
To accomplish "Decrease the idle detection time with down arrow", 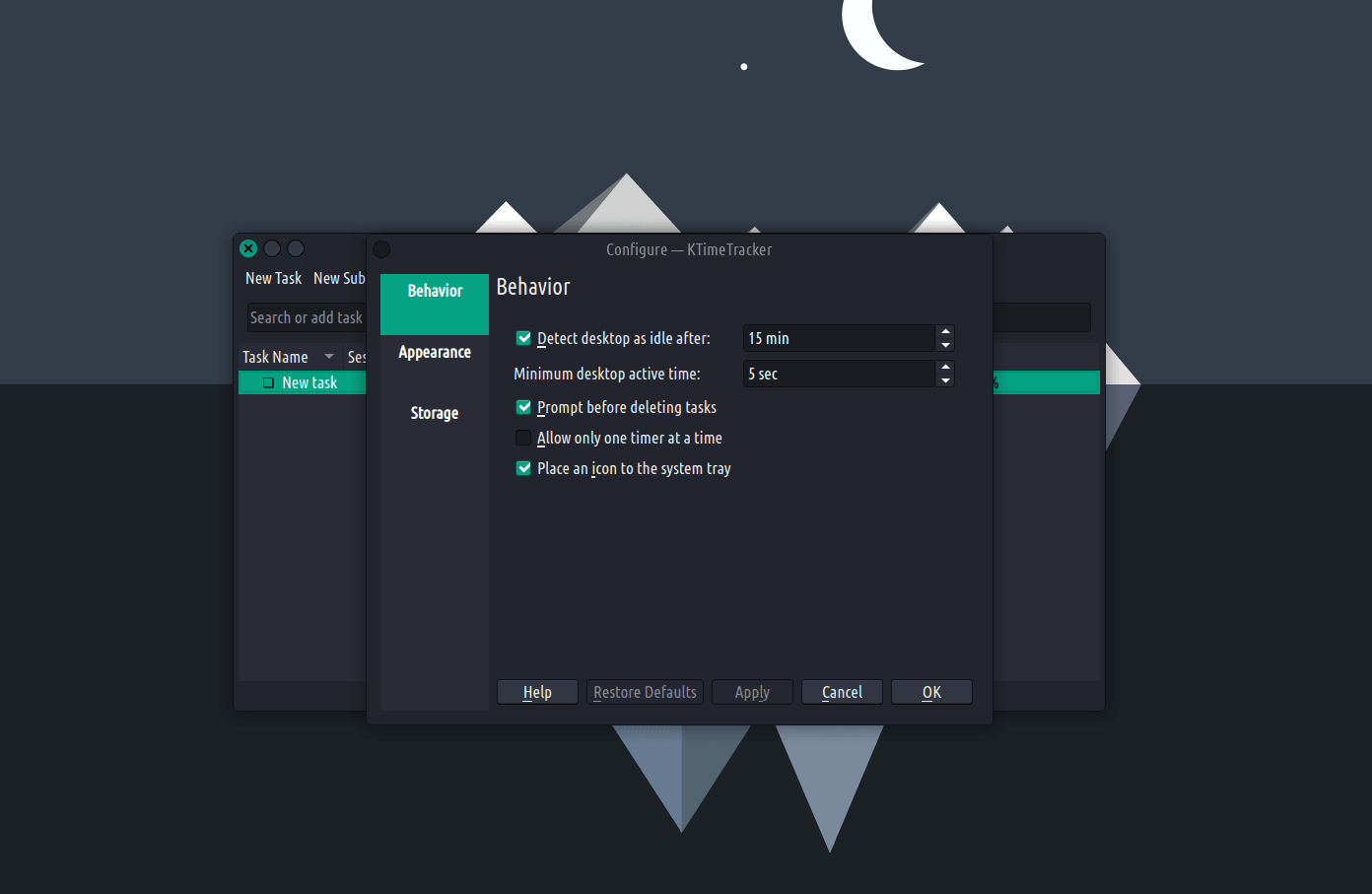I will pyautogui.click(x=945, y=345).
